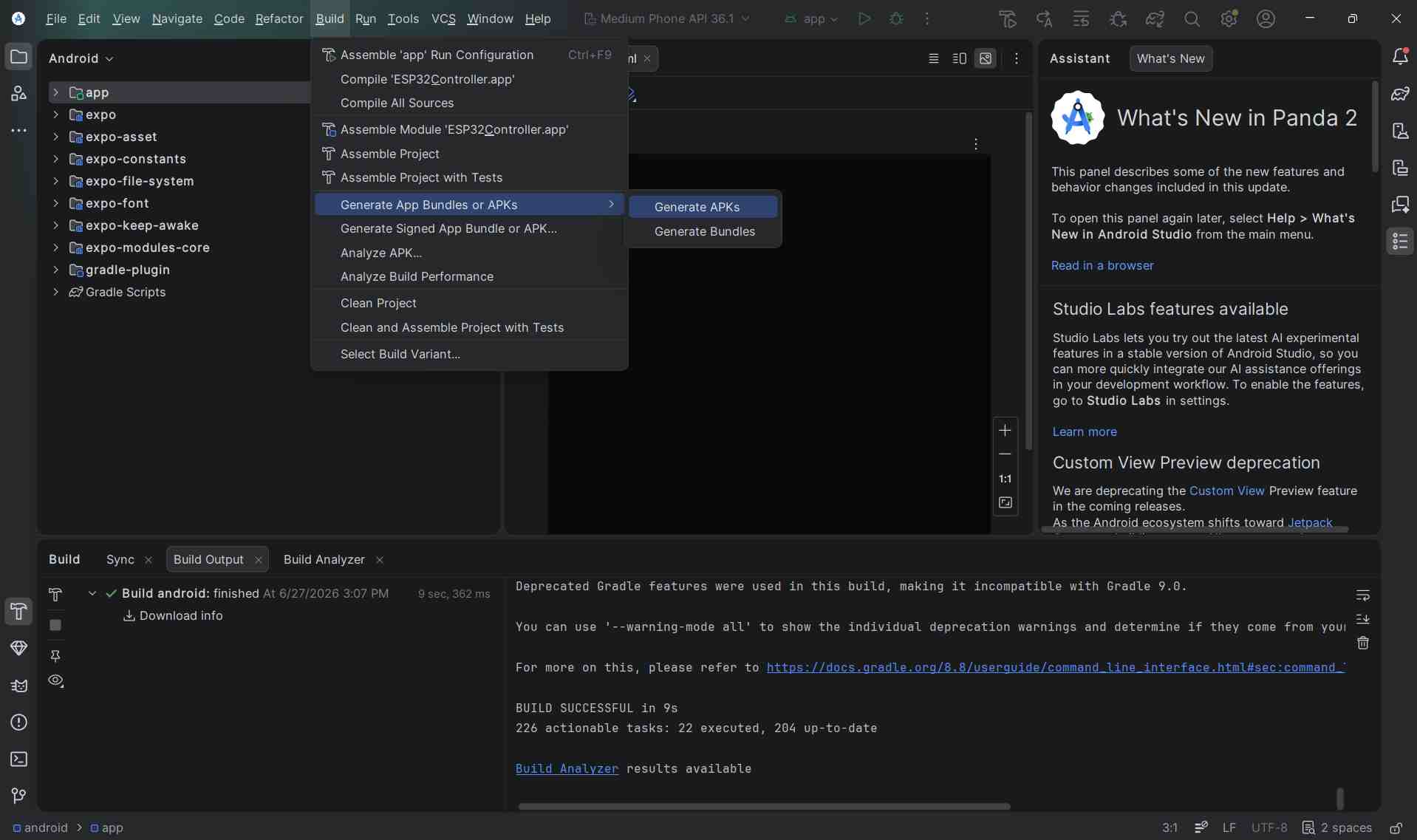Click Download info in build tree
1417x840 pixels.
click(181, 615)
